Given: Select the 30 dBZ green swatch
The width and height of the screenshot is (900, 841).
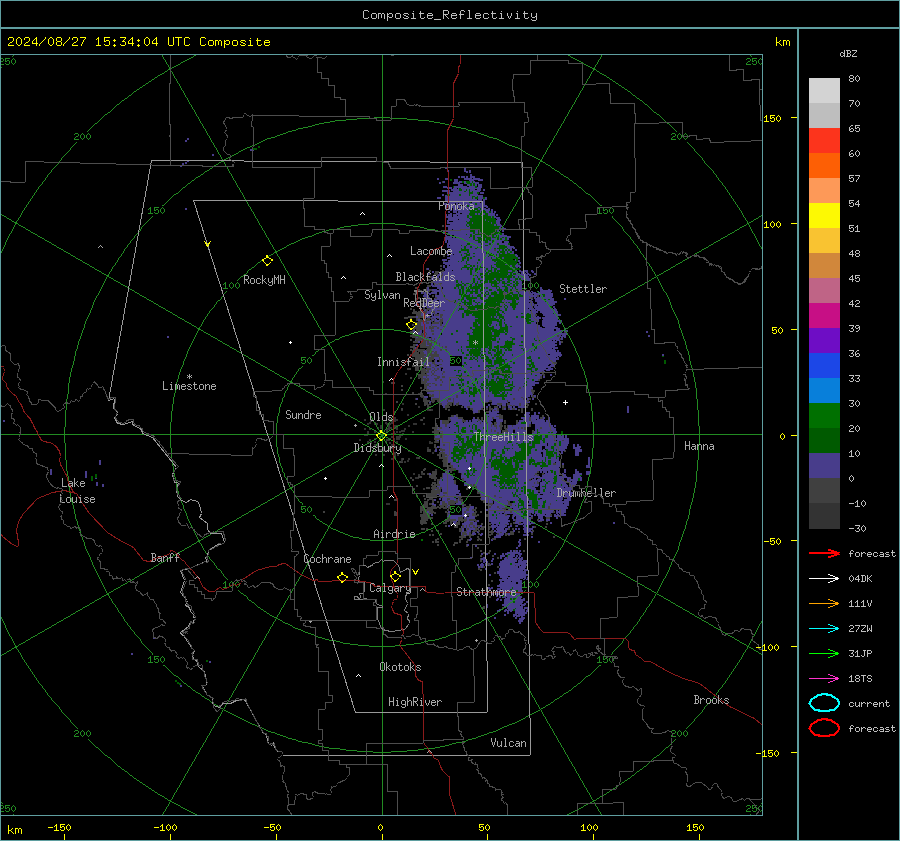Looking at the screenshot, I should tap(824, 416).
